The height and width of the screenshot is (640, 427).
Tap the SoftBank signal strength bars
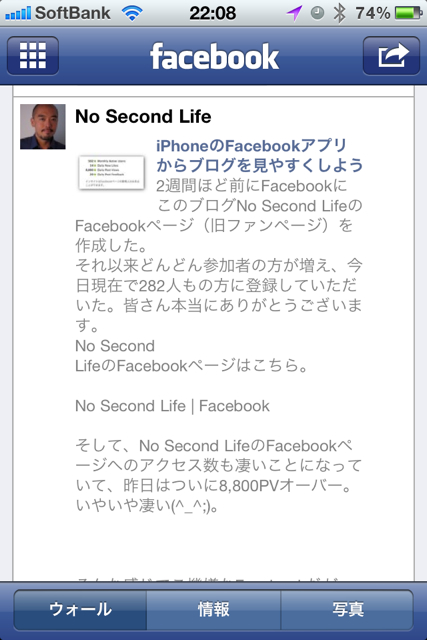coord(18,13)
